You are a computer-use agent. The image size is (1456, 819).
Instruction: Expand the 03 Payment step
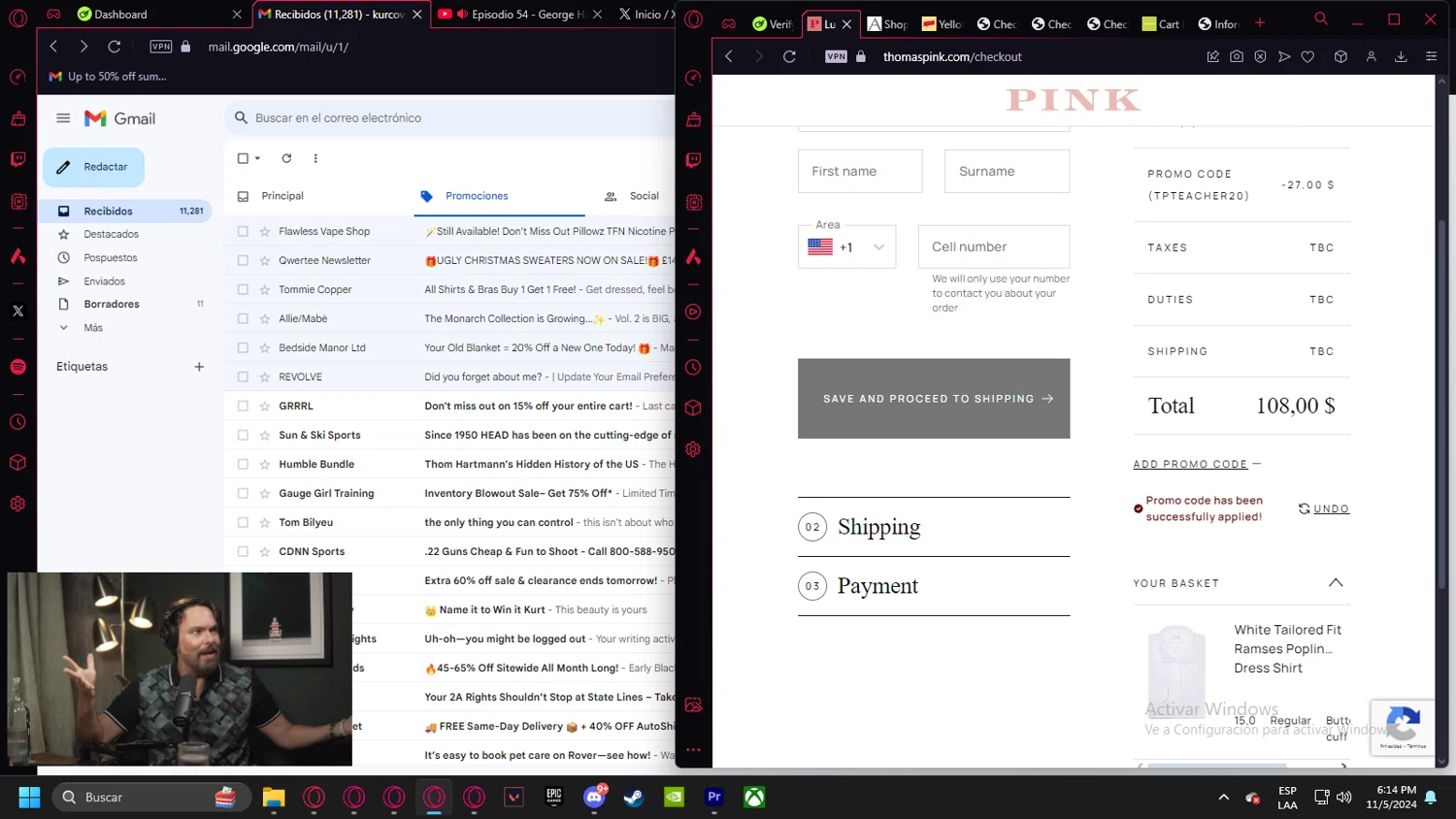click(934, 586)
